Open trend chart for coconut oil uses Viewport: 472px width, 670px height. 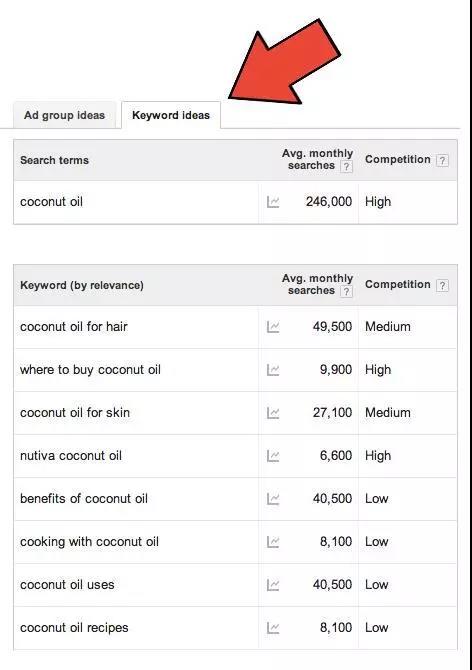273,585
